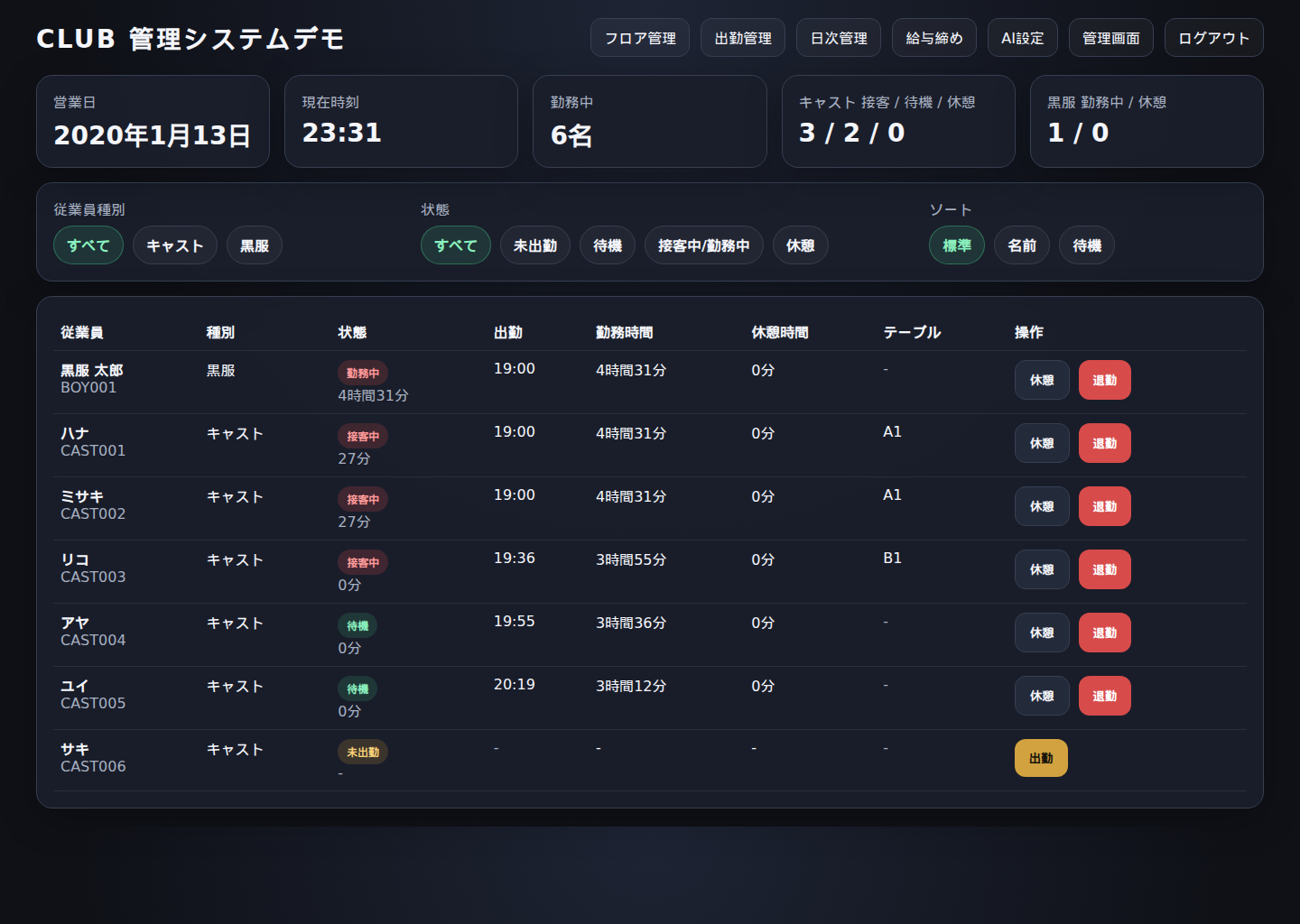
Task: Click the 種別 column header
Action: click(220, 332)
